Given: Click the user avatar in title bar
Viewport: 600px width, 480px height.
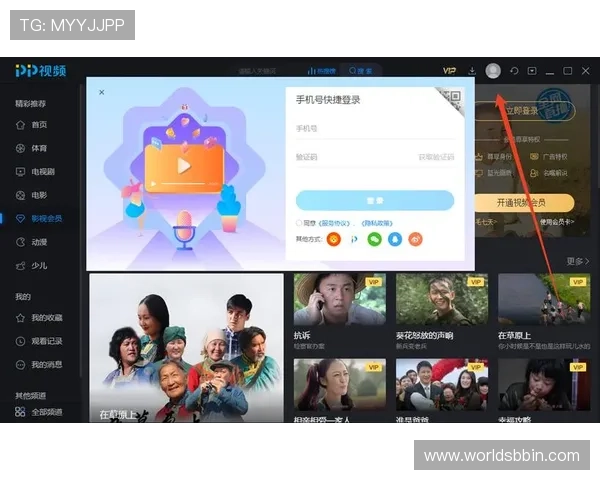Looking at the screenshot, I should coord(493,71).
